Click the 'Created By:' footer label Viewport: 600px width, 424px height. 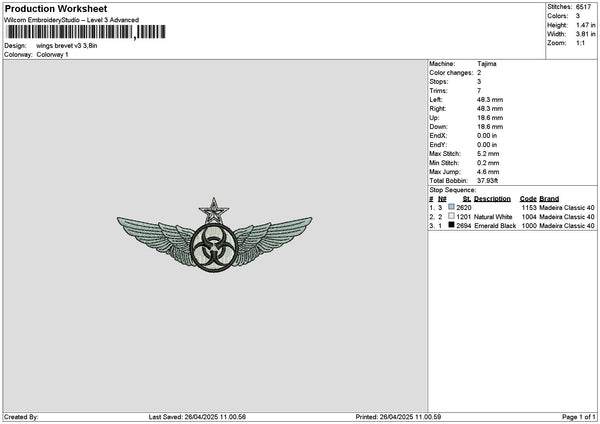[x=21, y=417]
